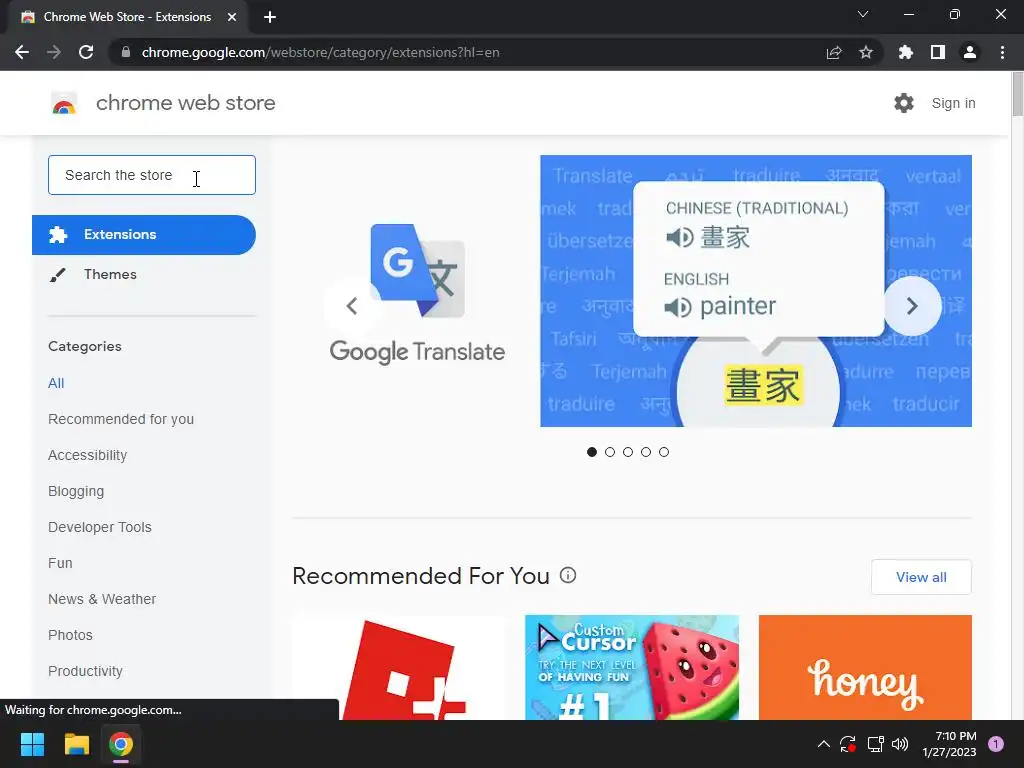Open the Fun category
Image resolution: width=1024 pixels, height=768 pixels.
click(60, 563)
